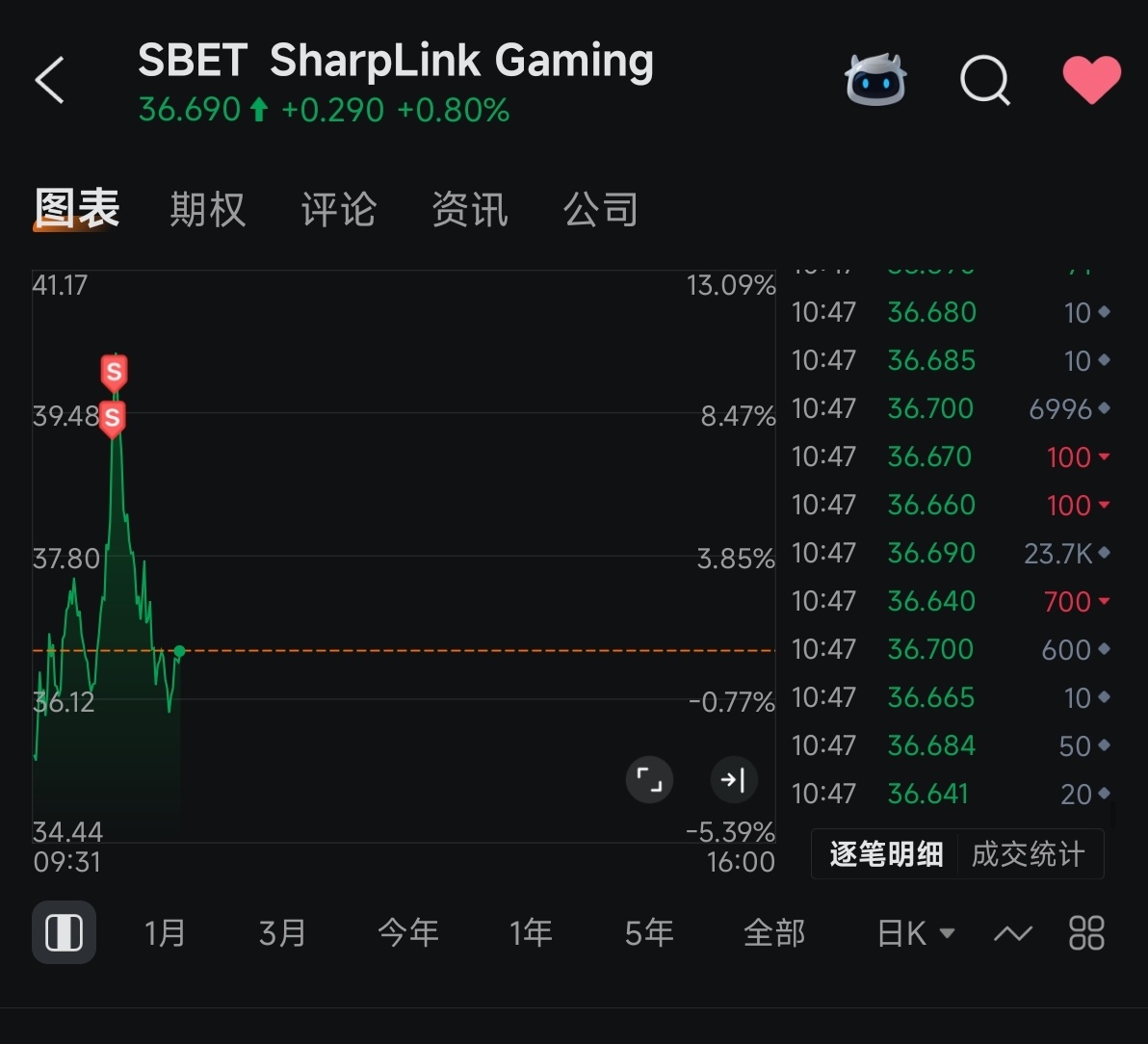Open the robot AI assistant icon
The width and height of the screenshot is (1148, 1044).
pyautogui.click(x=875, y=79)
